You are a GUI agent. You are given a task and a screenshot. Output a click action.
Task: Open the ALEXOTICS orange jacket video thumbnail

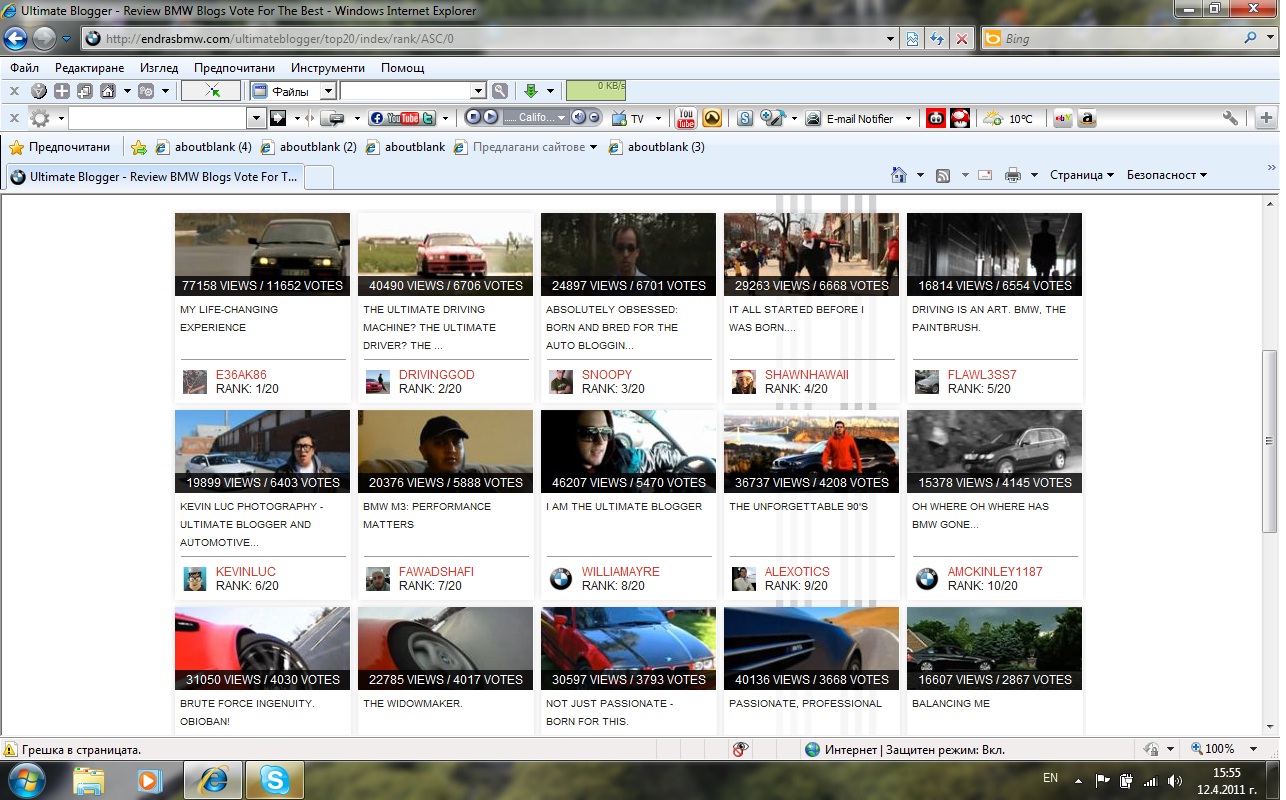[x=811, y=451]
